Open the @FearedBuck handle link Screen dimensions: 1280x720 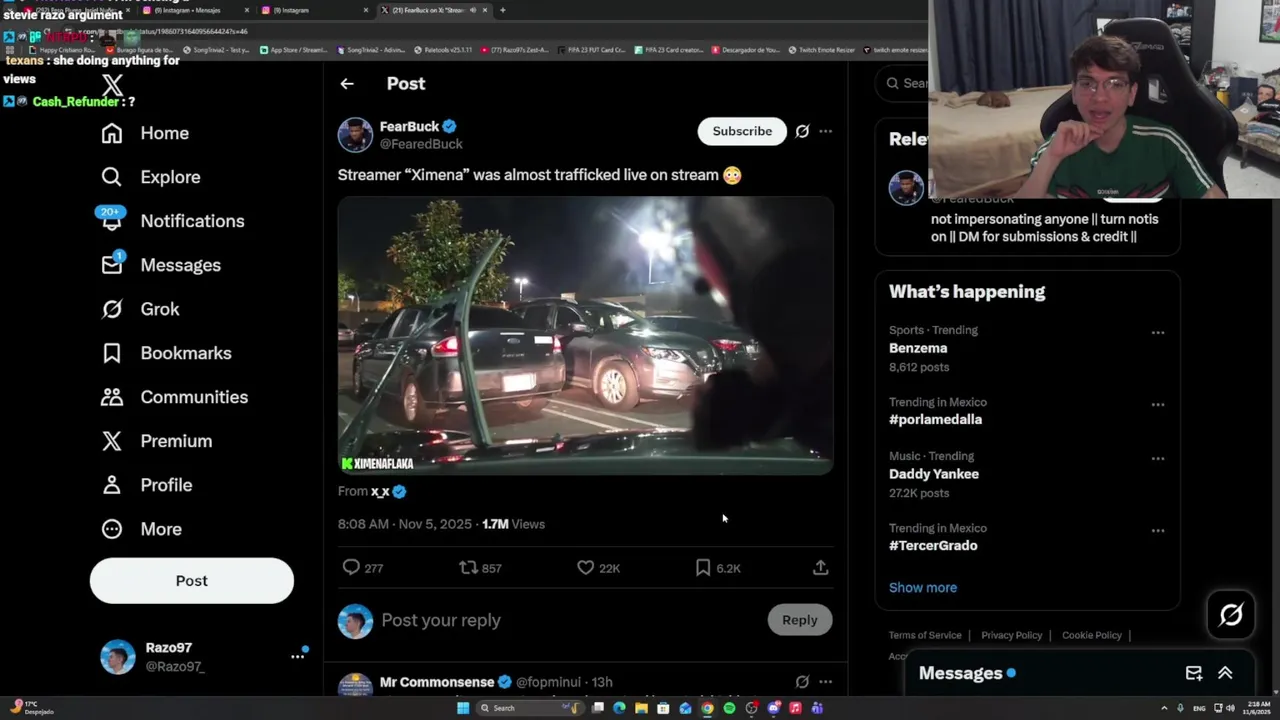click(x=421, y=144)
